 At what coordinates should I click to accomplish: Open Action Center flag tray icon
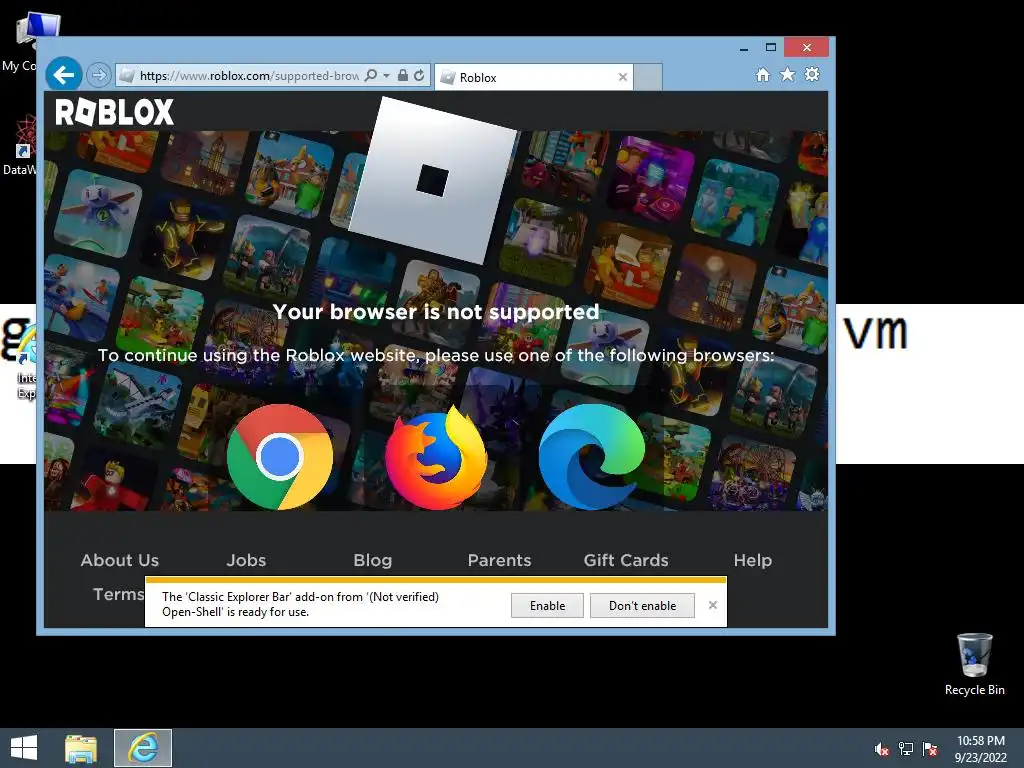point(930,749)
